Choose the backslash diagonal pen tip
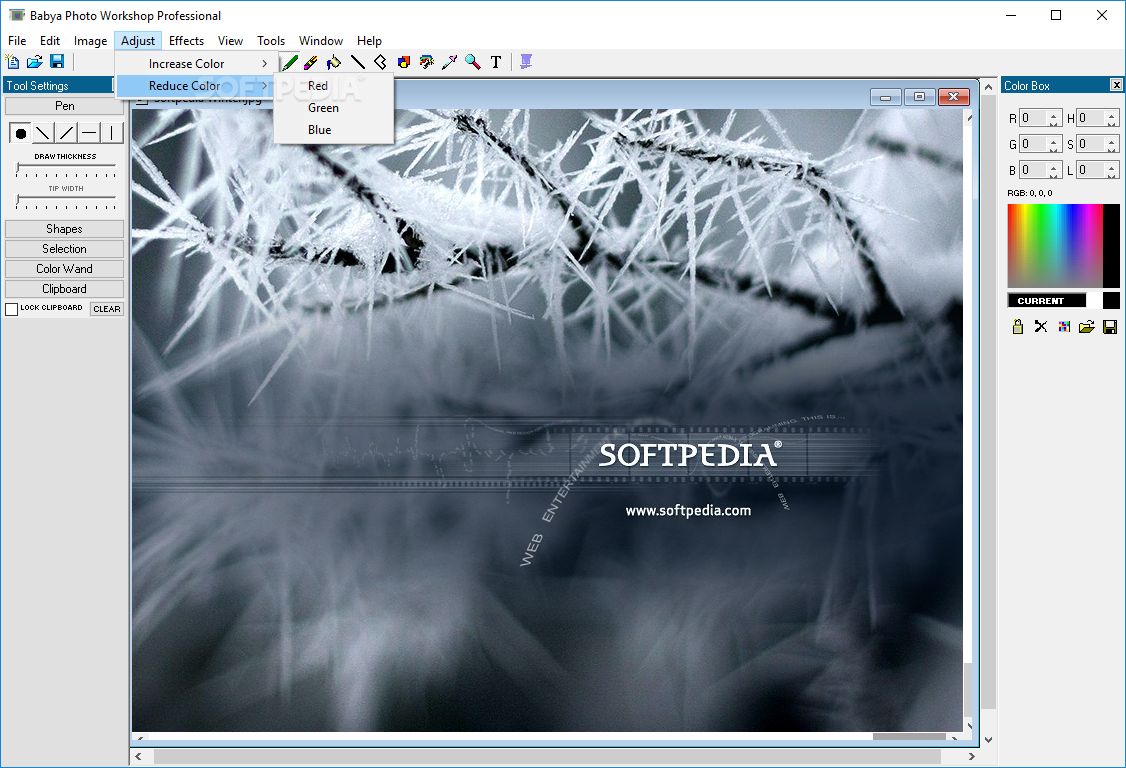 point(43,133)
